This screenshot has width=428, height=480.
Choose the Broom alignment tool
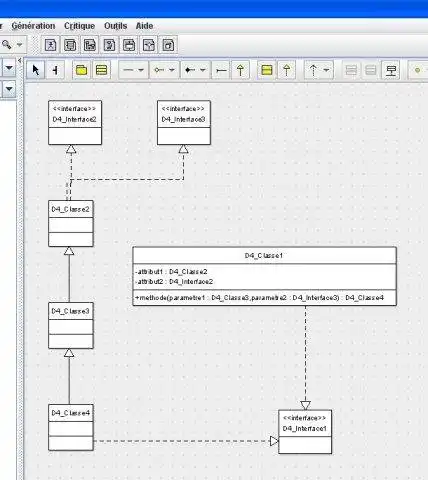[x=55, y=70]
